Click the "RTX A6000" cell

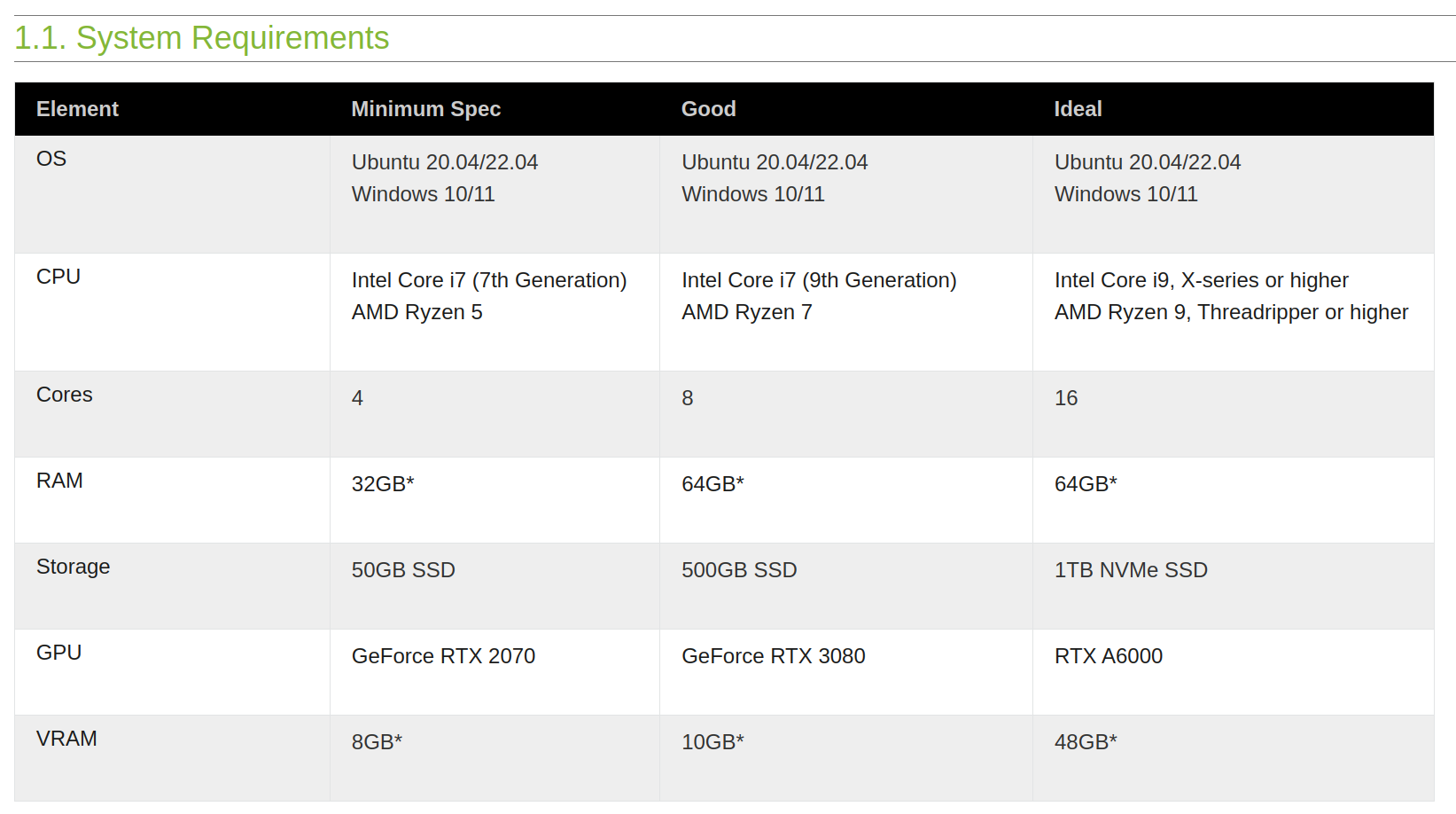(1108, 656)
